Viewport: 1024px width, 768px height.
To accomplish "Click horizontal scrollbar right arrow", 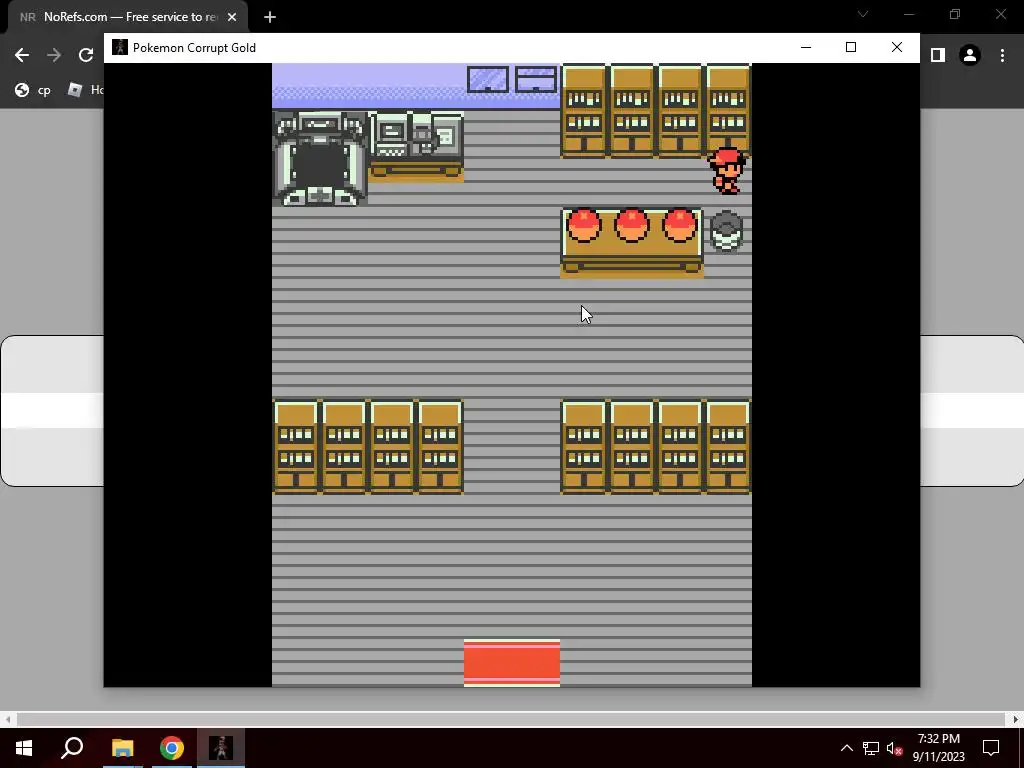I will pos(1016,720).
